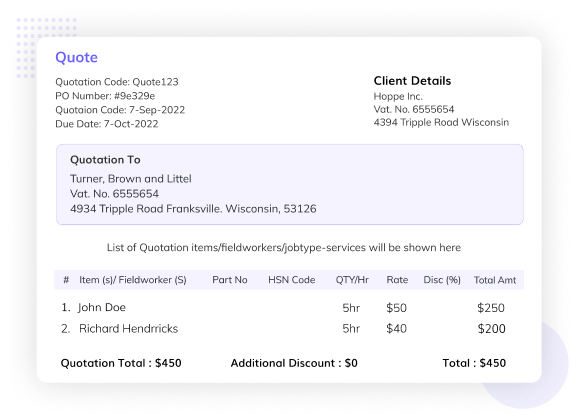The width and height of the screenshot is (578, 419).
Task: Select the Due Date 7-Oct-2022 line
Action: (107, 124)
